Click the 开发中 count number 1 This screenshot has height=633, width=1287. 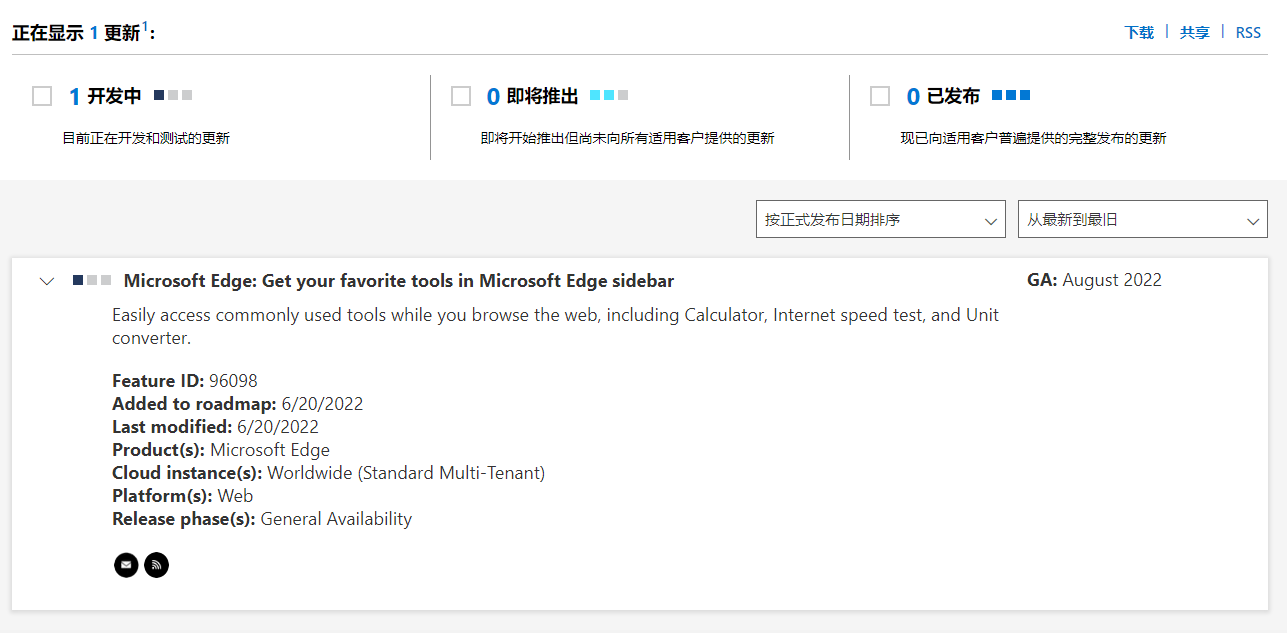(x=74, y=97)
